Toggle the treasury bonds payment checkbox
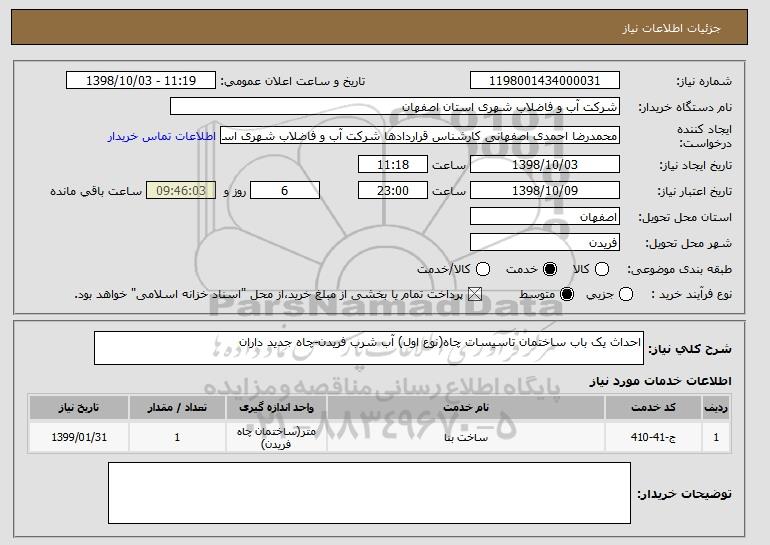Screen dimensions: 770x545 [474, 294]
